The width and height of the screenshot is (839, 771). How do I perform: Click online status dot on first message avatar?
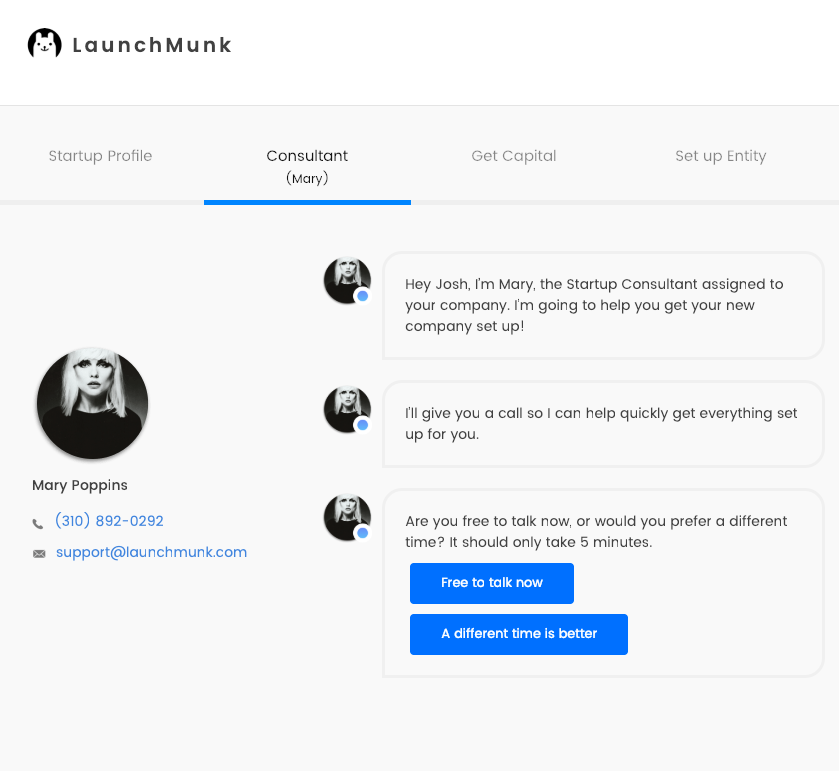tap(362, 296)
